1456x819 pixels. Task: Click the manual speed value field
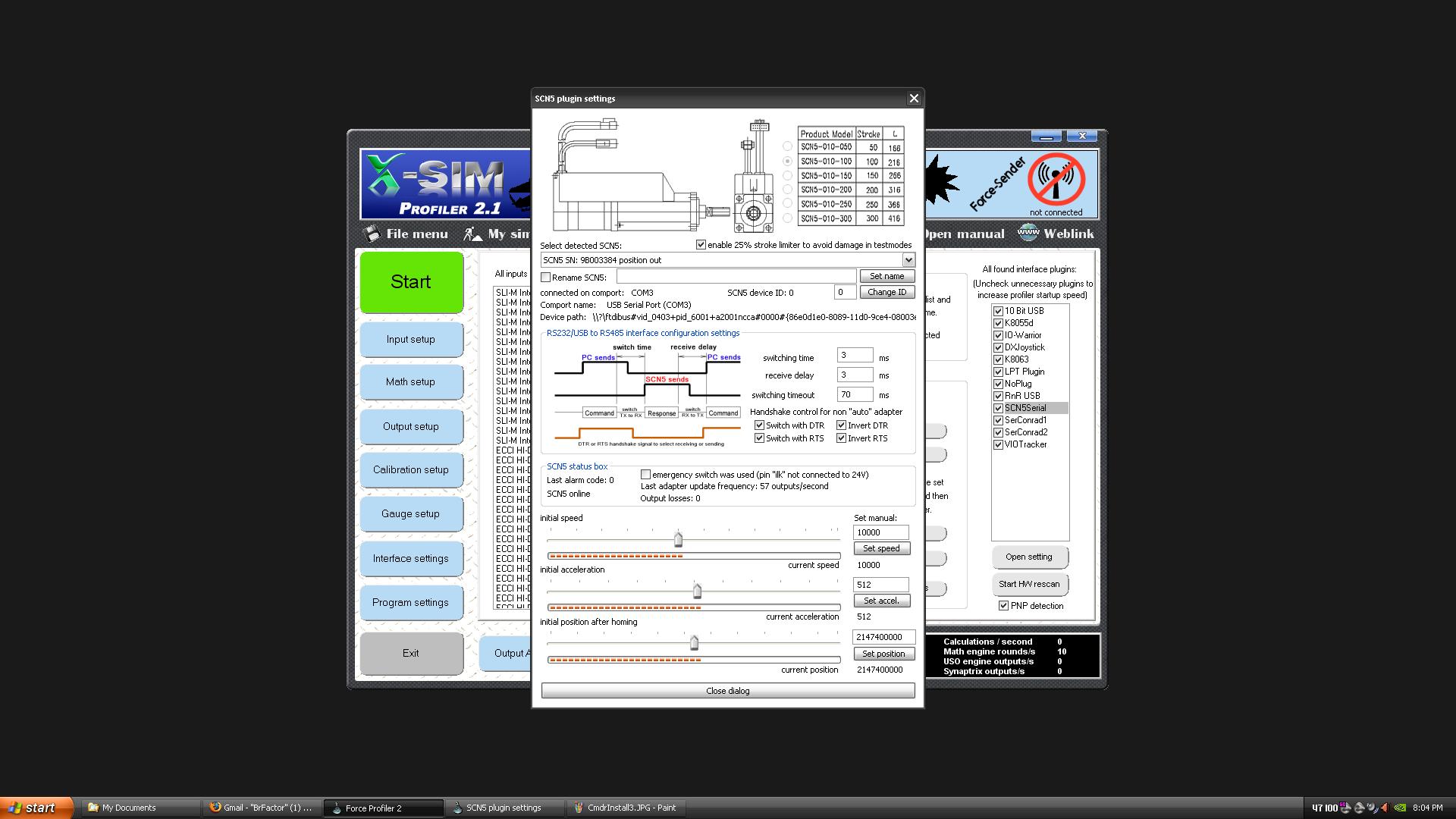pyautogui.click(x=880, y=532)
